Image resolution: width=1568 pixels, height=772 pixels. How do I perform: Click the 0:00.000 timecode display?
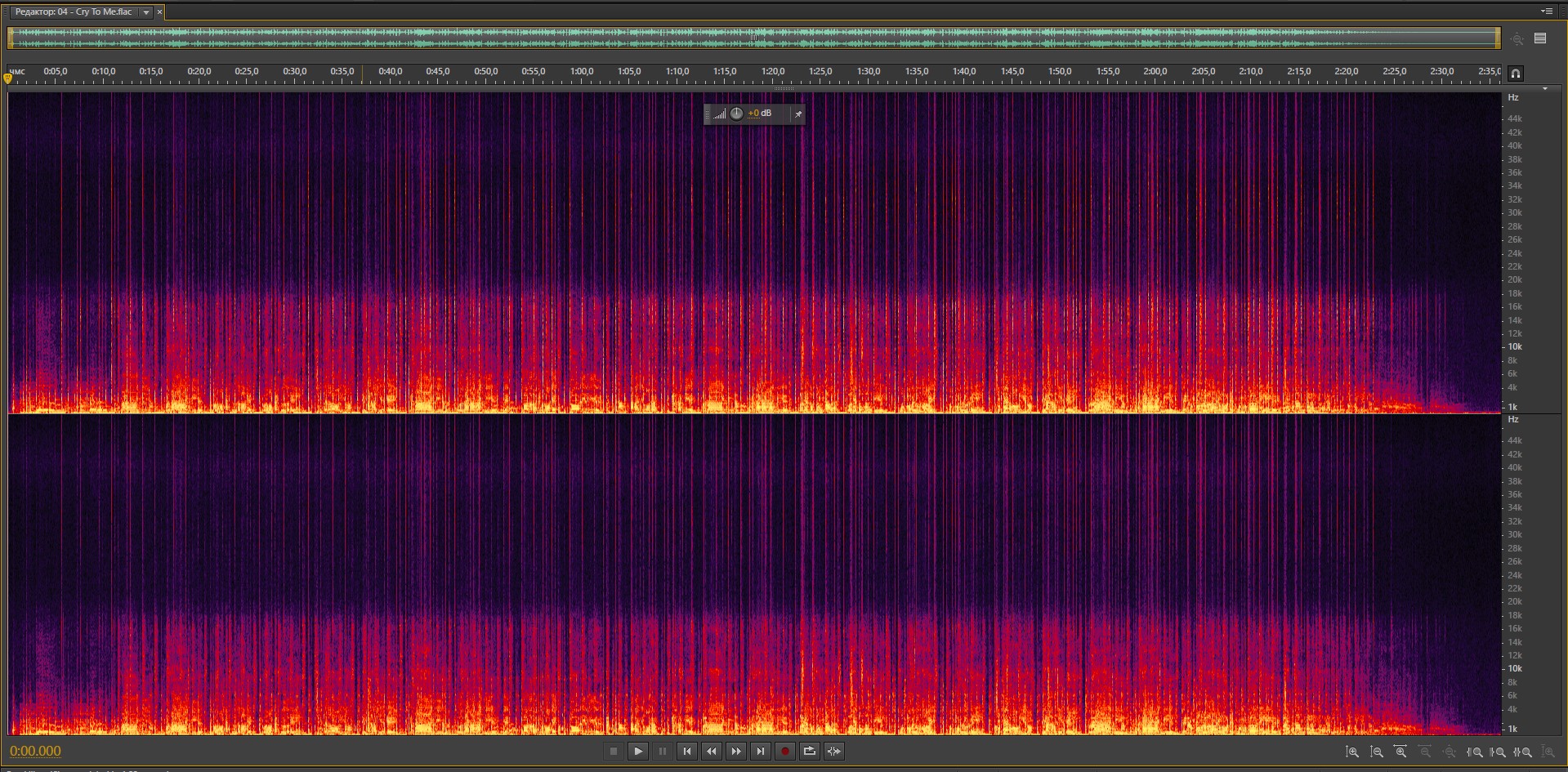pos(35,752)
